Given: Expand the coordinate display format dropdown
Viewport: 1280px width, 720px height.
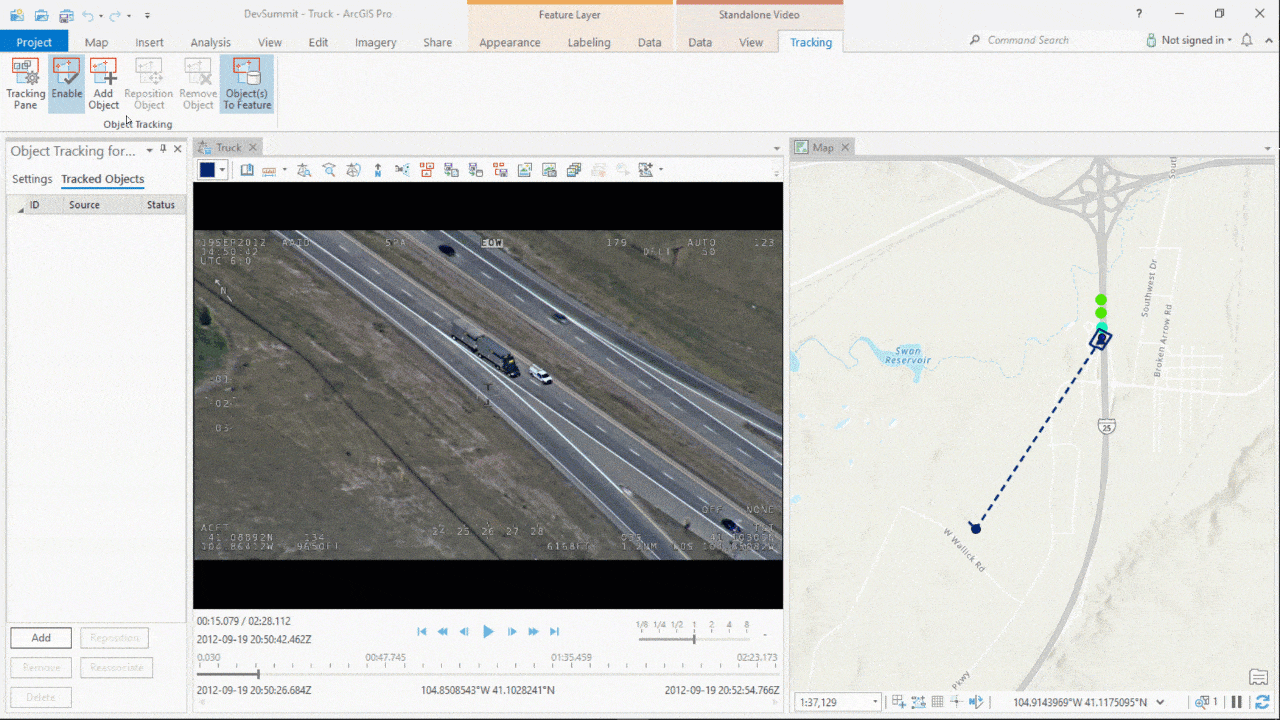Looking at the screenshot, I should coord(1160,702).
